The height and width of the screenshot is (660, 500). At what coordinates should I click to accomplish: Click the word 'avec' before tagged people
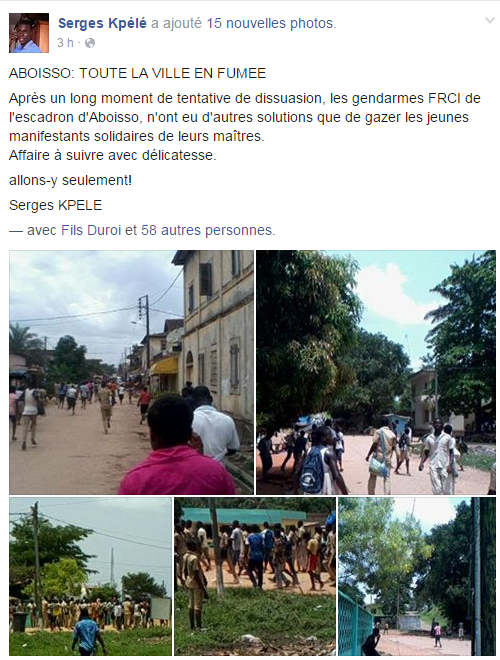click(x=42, y=230)
